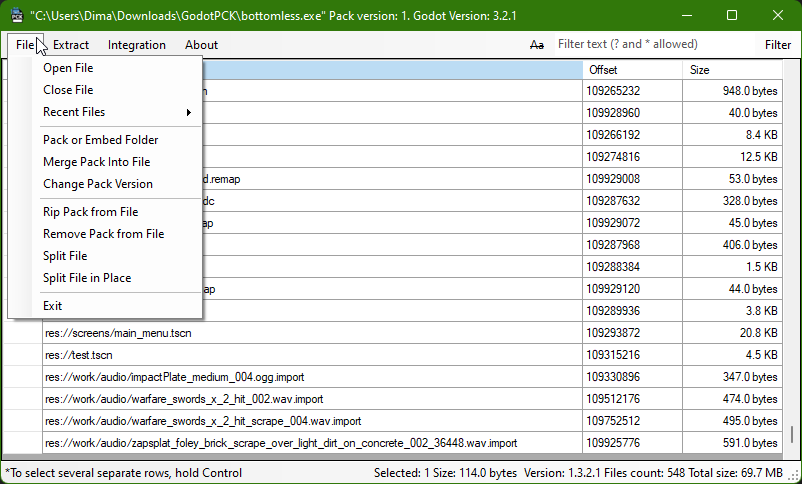Close the Godot PCK window
The image size is (802, 484).
777,15
